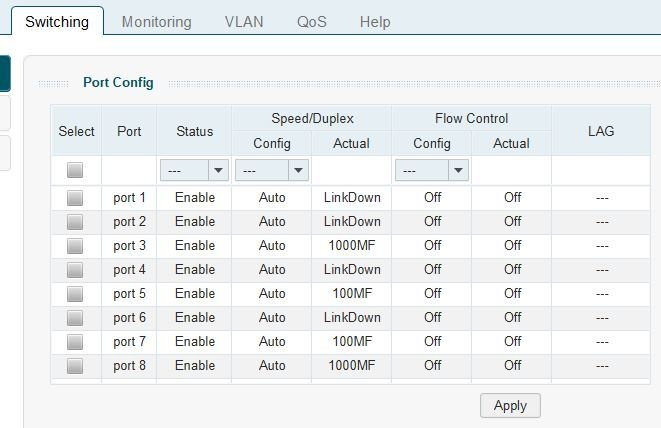
Task: Enable the port 8 selection checkbox
Action: point(75,366)
